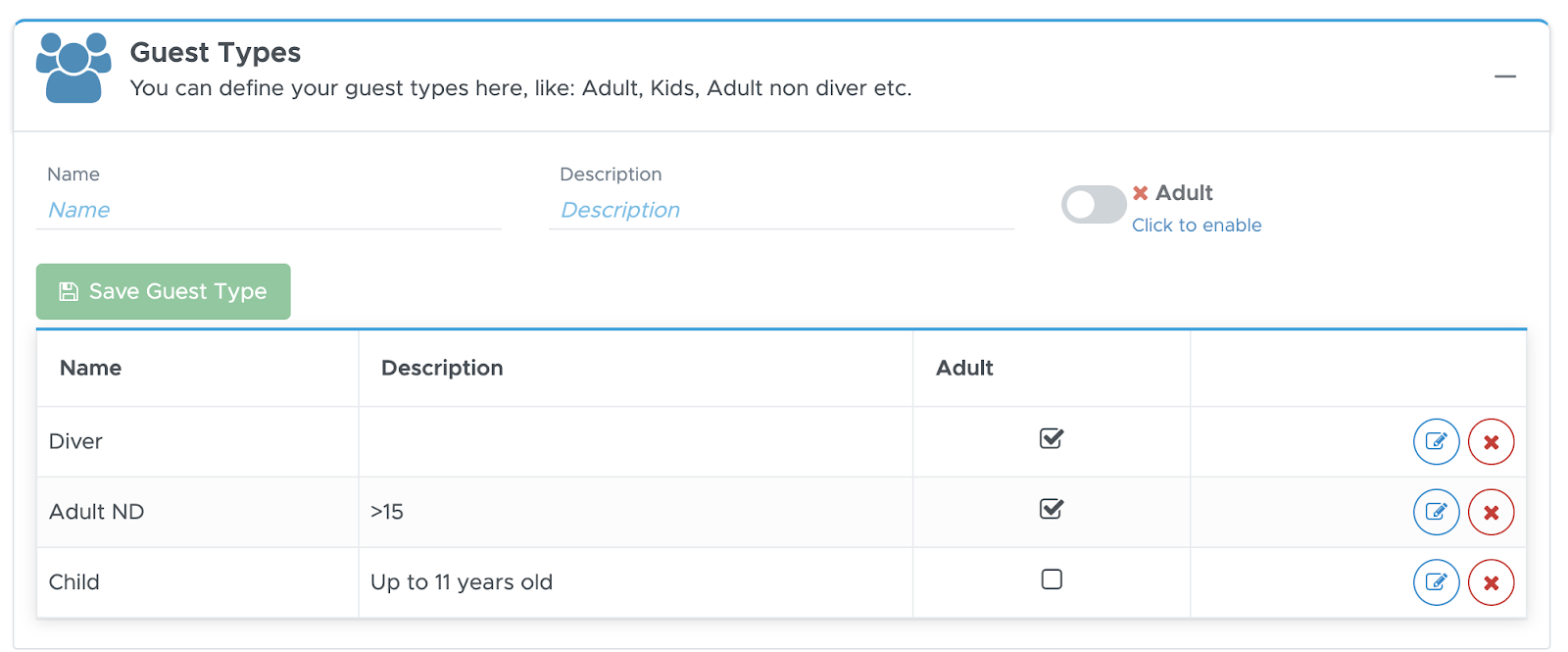Uncheck the Adult checkbox for Adult ND

pos(1052,509)
